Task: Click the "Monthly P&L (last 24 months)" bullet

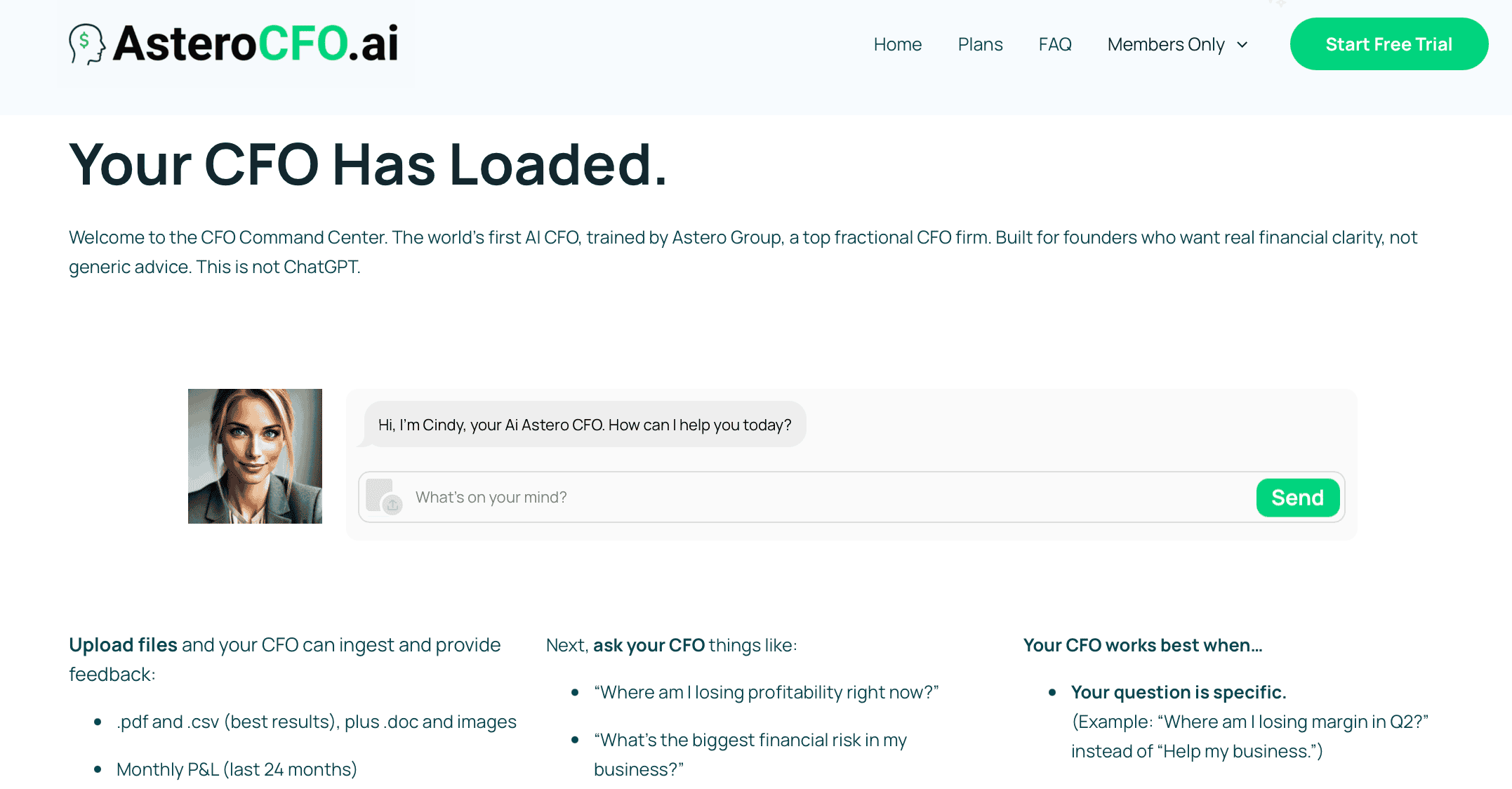Action: coord(237,769)
